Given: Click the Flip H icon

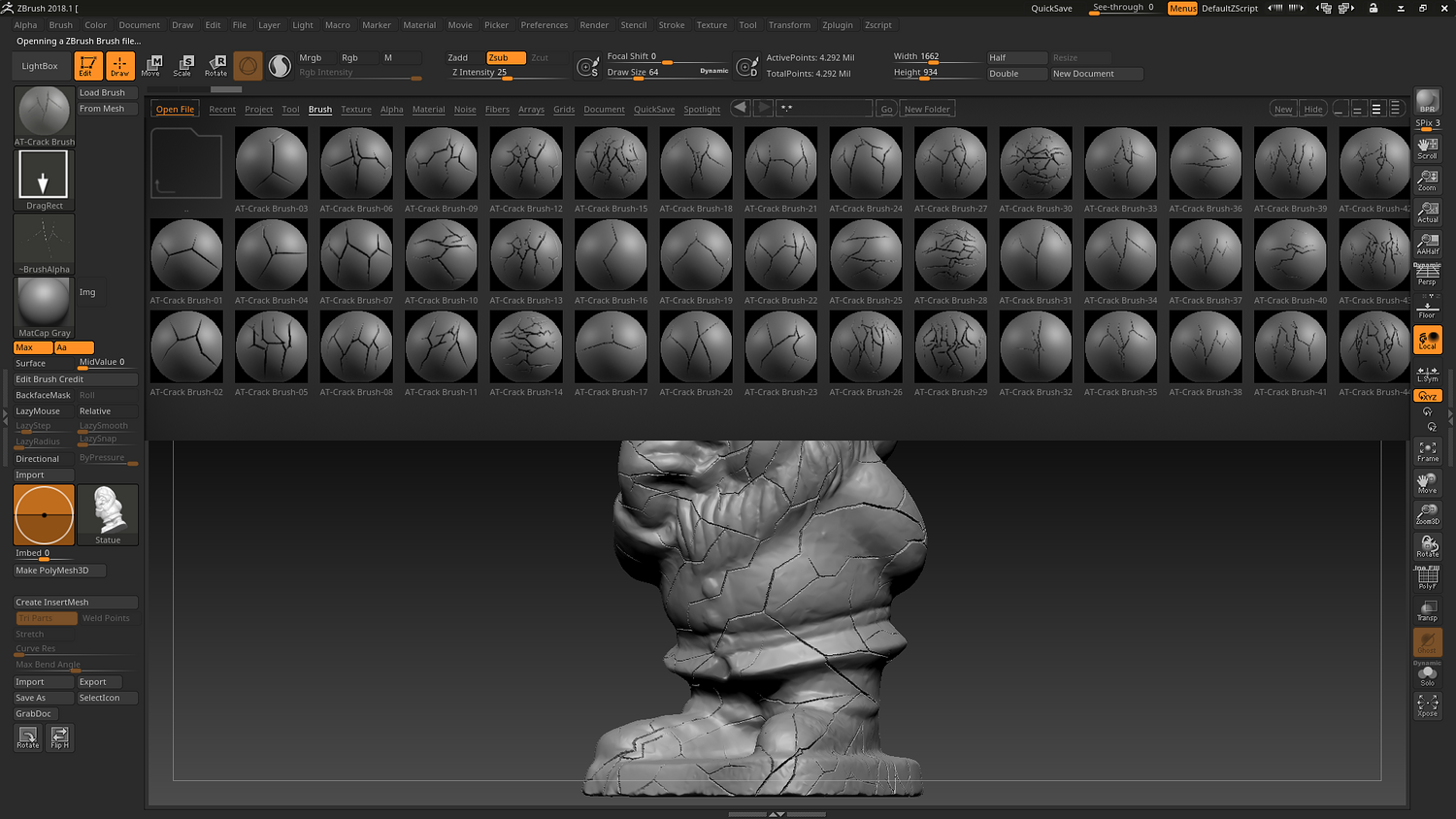Looking at the screenshot, I should (x=59, y=737).
